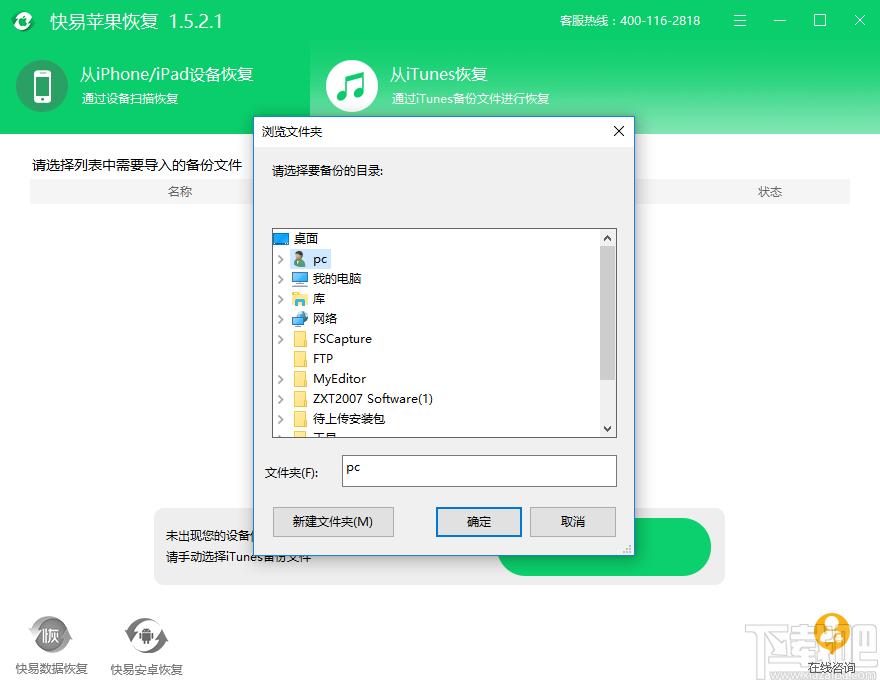Minimize the 快易苹果恢复 main window
Image resolution: width=880 pixels, height=680 pixels.
click(x=780, y=21)
